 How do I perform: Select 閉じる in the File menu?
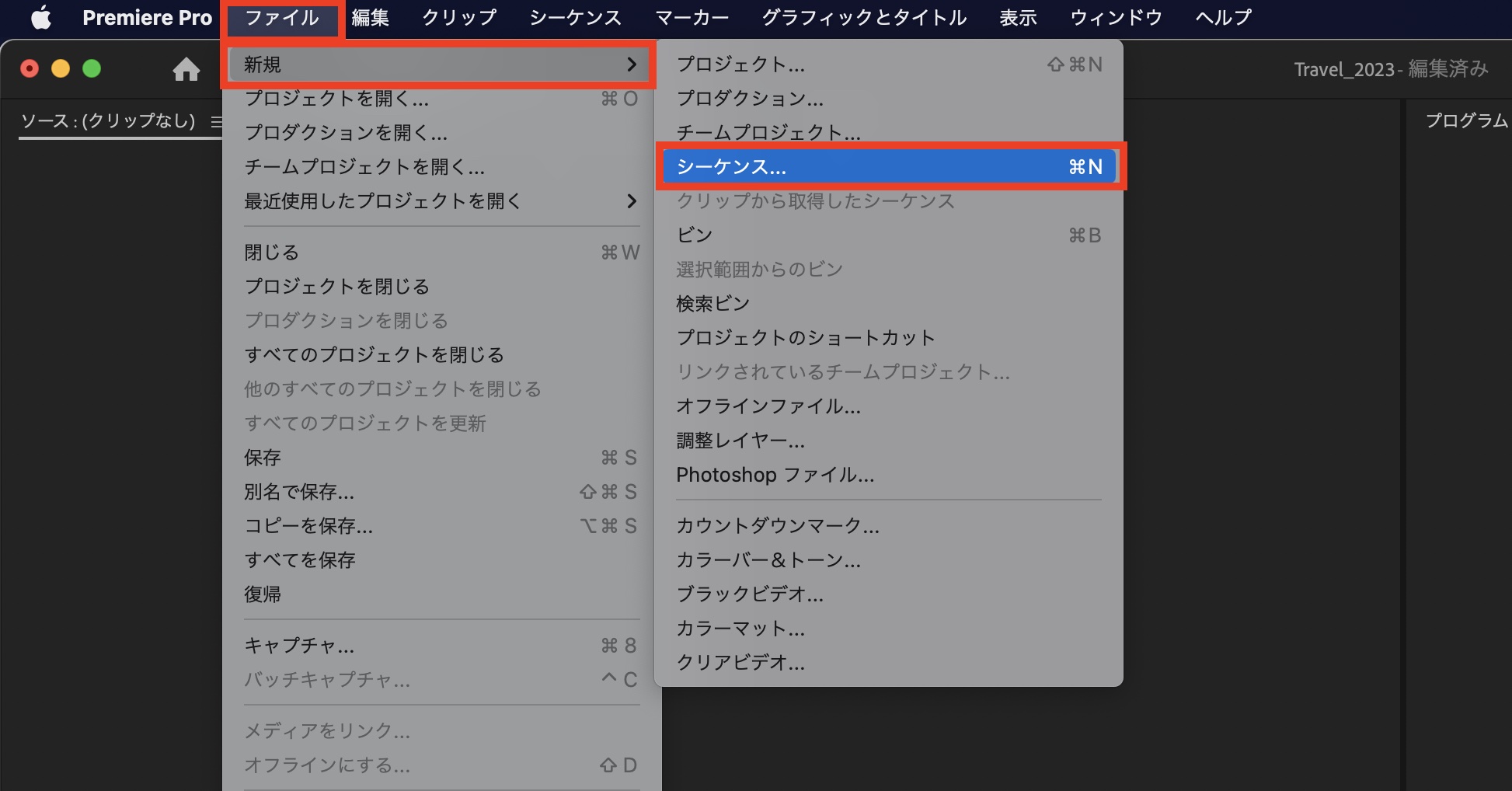(x=442, y=253)
